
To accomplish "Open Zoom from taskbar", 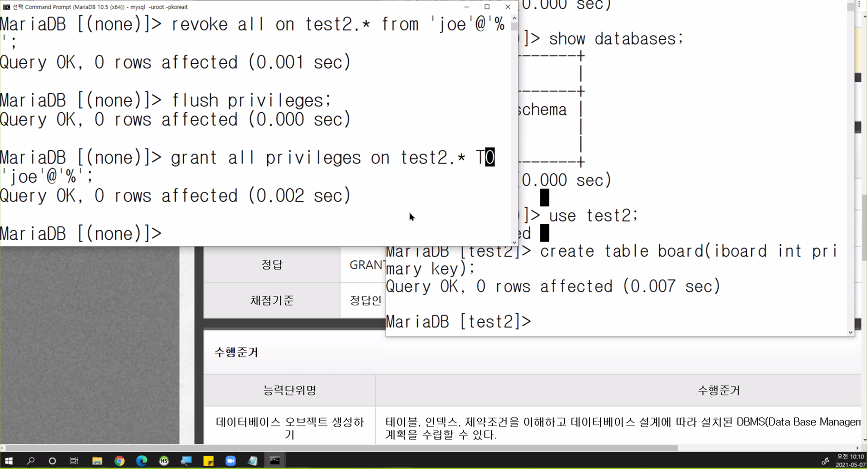I will pyautogui.click(x=231, y=461).
